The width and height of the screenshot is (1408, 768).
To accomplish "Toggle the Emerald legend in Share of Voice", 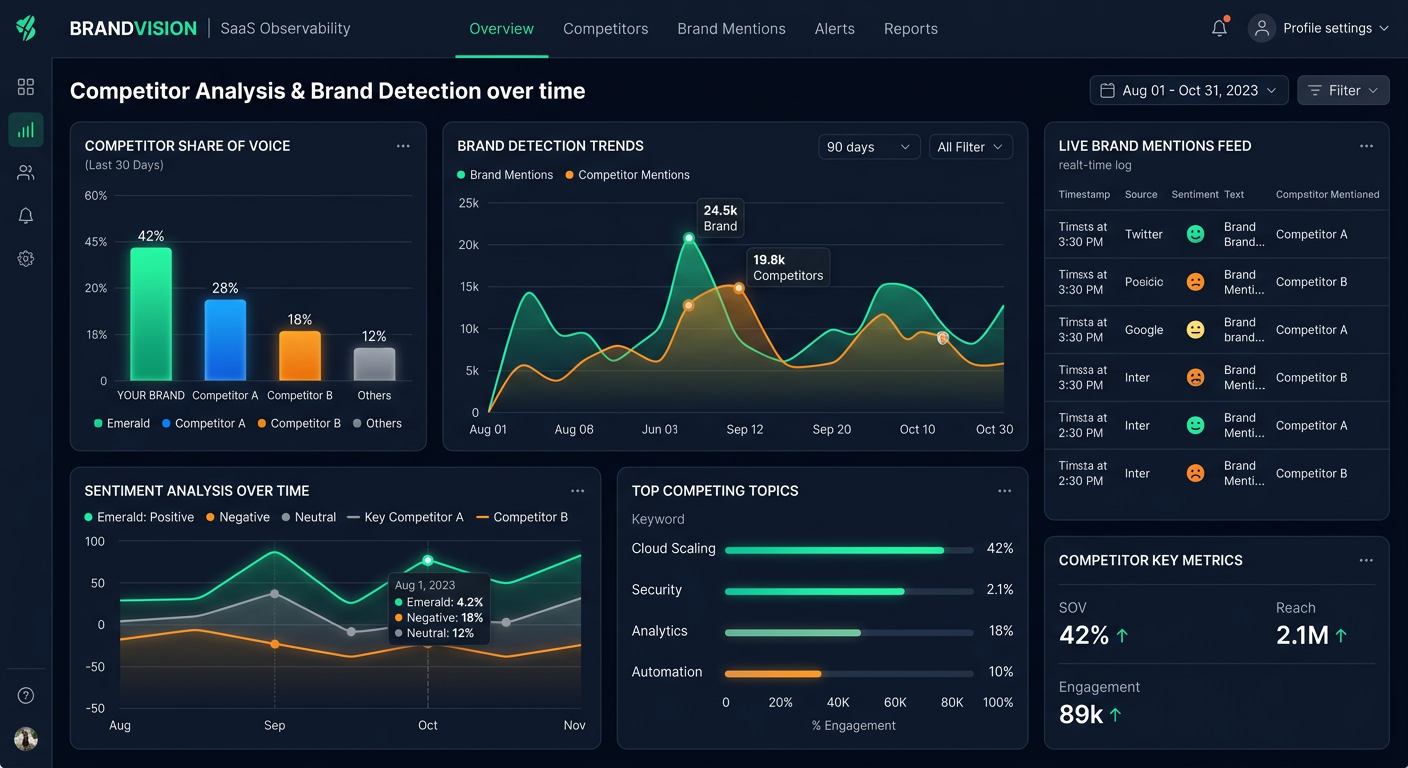I will 120,423.
